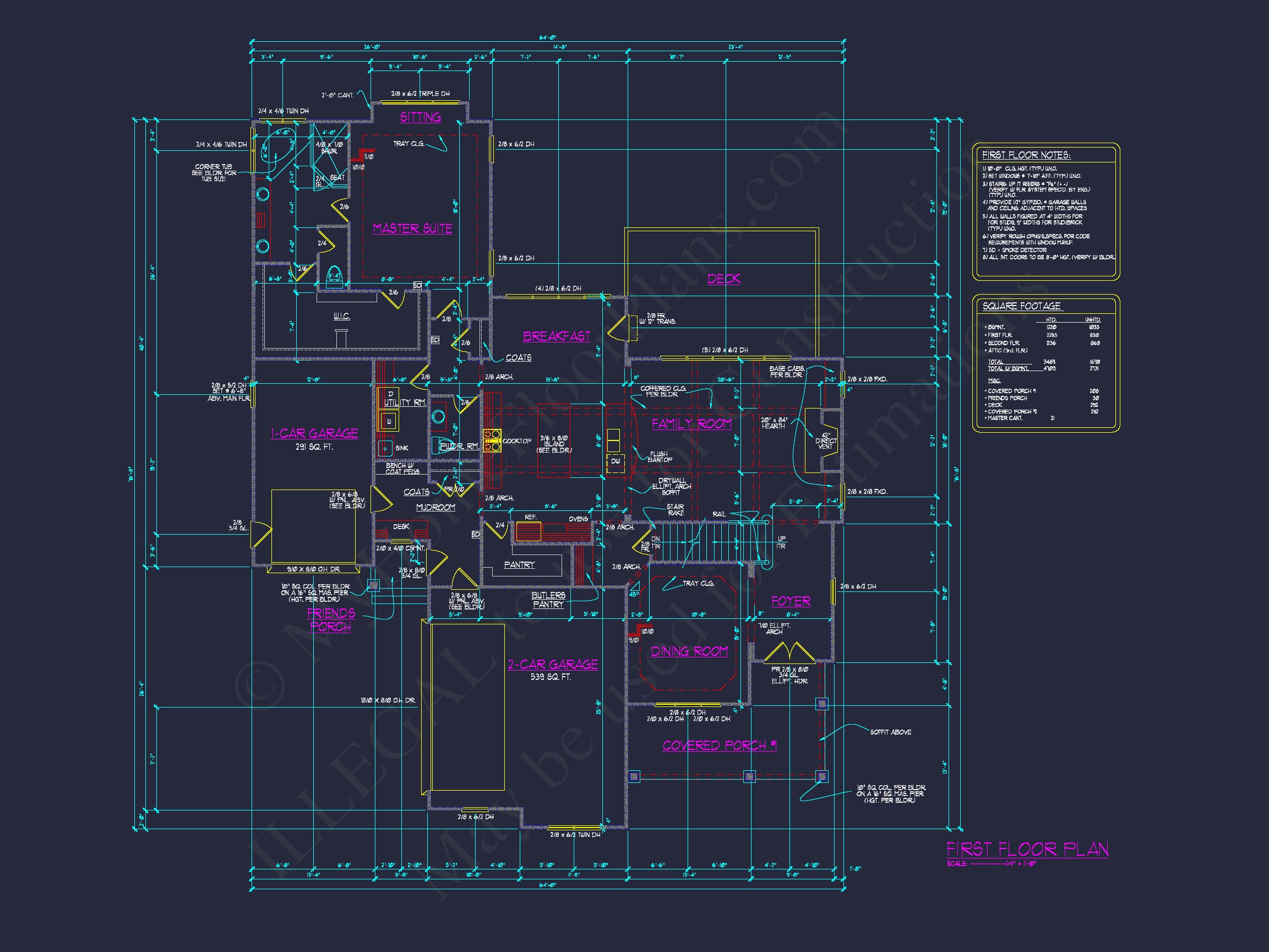Click the COFFERED CLG. PER BLDR. note
Viewport: 1269px width, 952px height.
[x=663, y=391]
